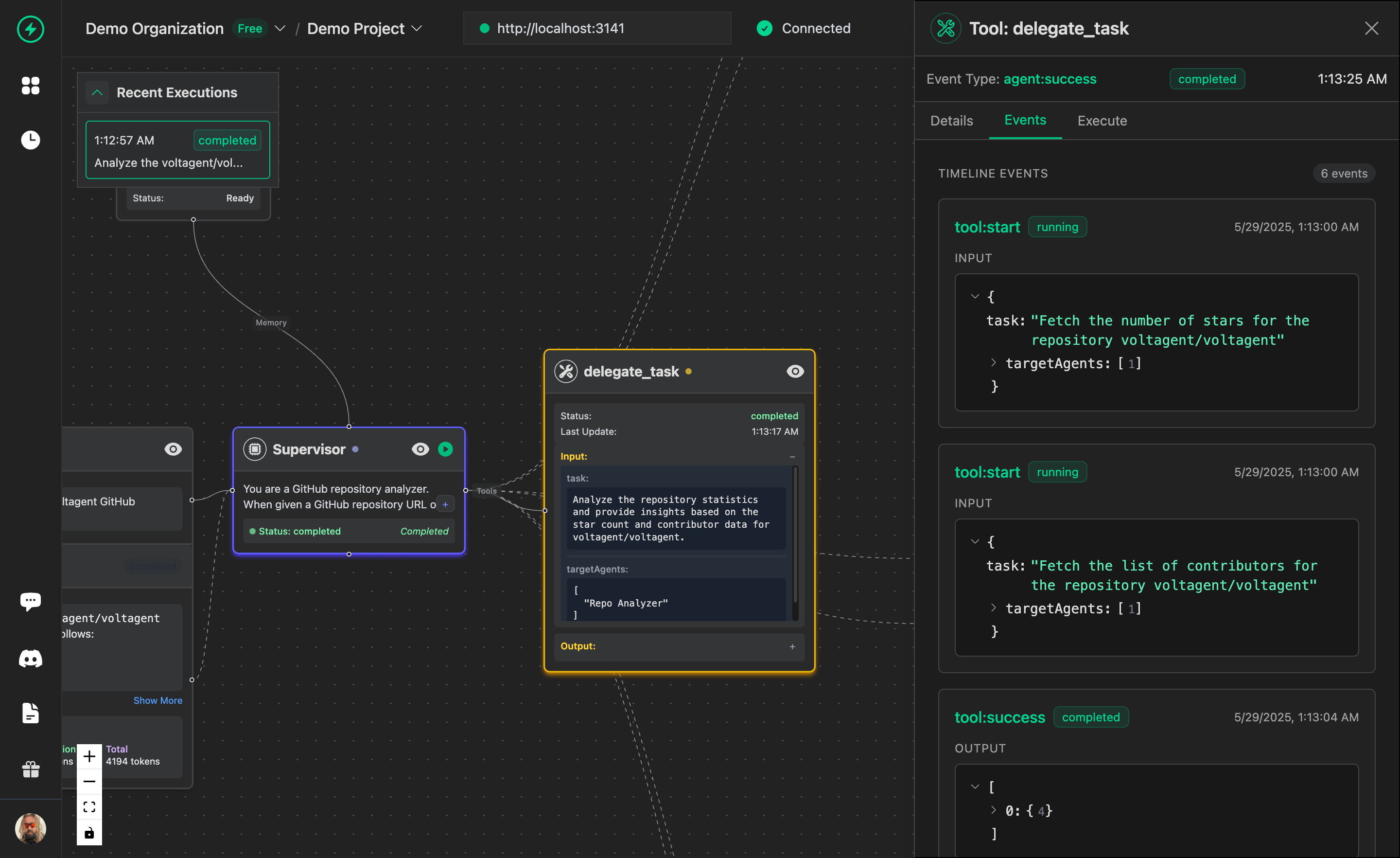Collapse the delegate_task Input section
Image resolution: width=1400 pixels, height=858 pixels.
[792, 457]
